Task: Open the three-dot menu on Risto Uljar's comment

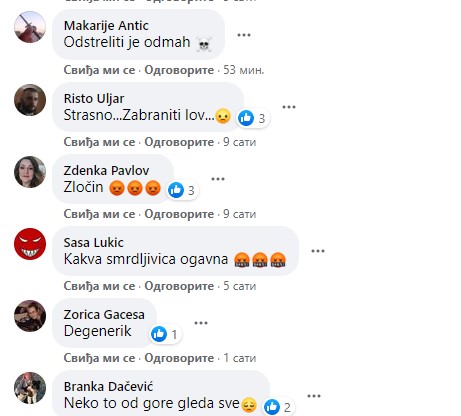Action: click(289, 107)
